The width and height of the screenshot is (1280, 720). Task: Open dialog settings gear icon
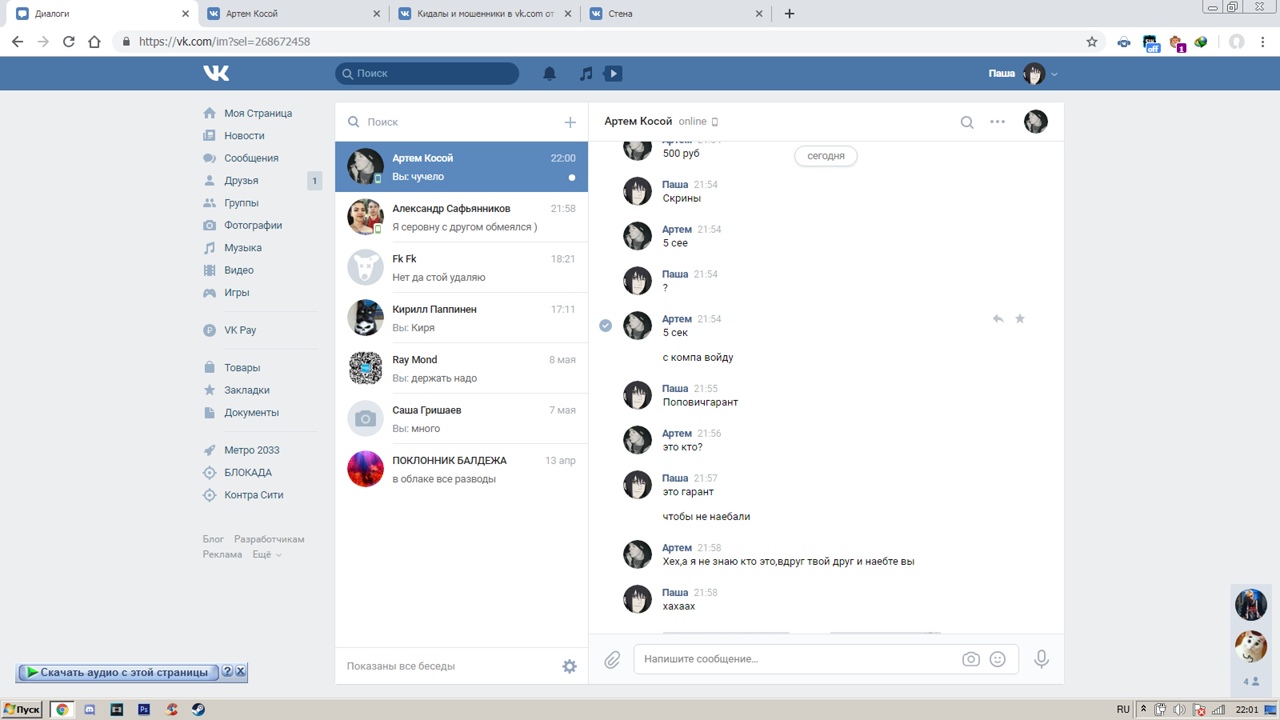(569, 666)
